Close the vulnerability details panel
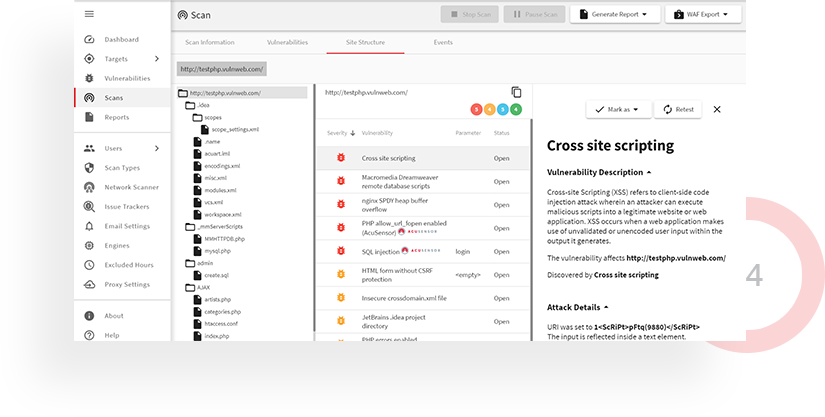The image size is (825, 417). click(x=717, y=109)
